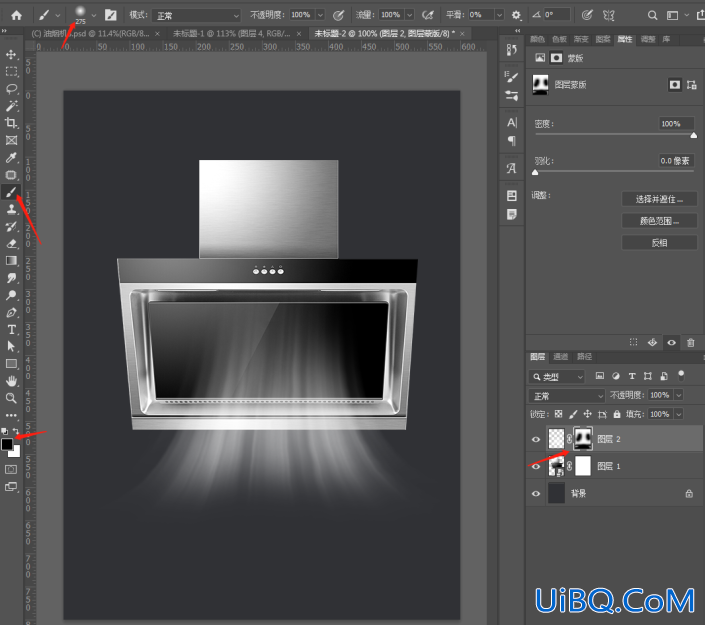Viewport: 705px width, 625px height.
Task: Open layer blend mode 正常 dropdown
Action: 567,396
